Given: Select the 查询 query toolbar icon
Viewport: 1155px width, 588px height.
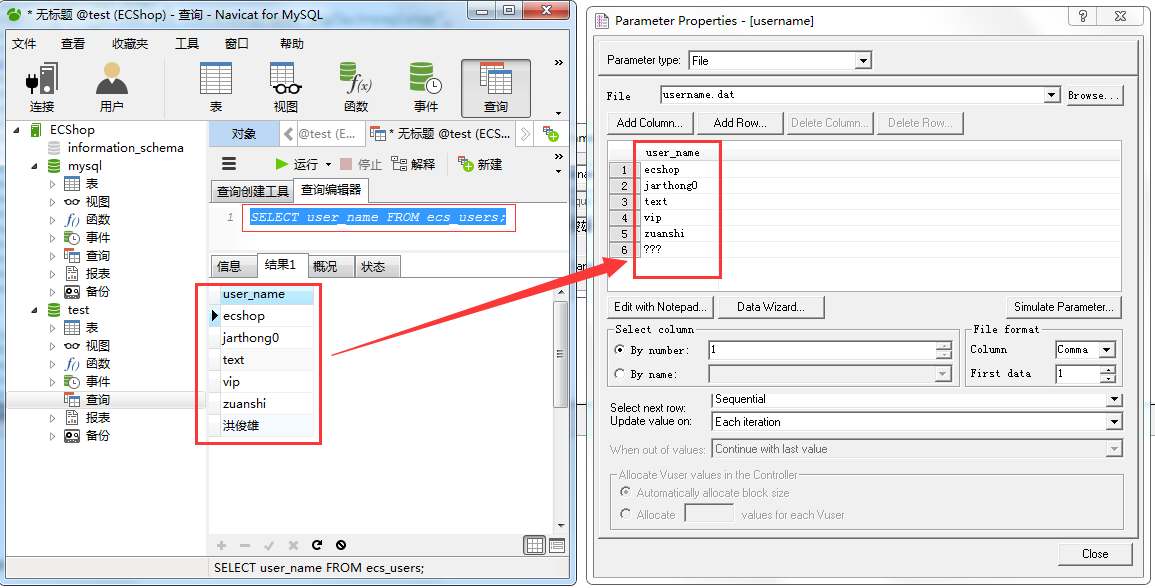Looking at the screenshot, I should tap(496, 88).
